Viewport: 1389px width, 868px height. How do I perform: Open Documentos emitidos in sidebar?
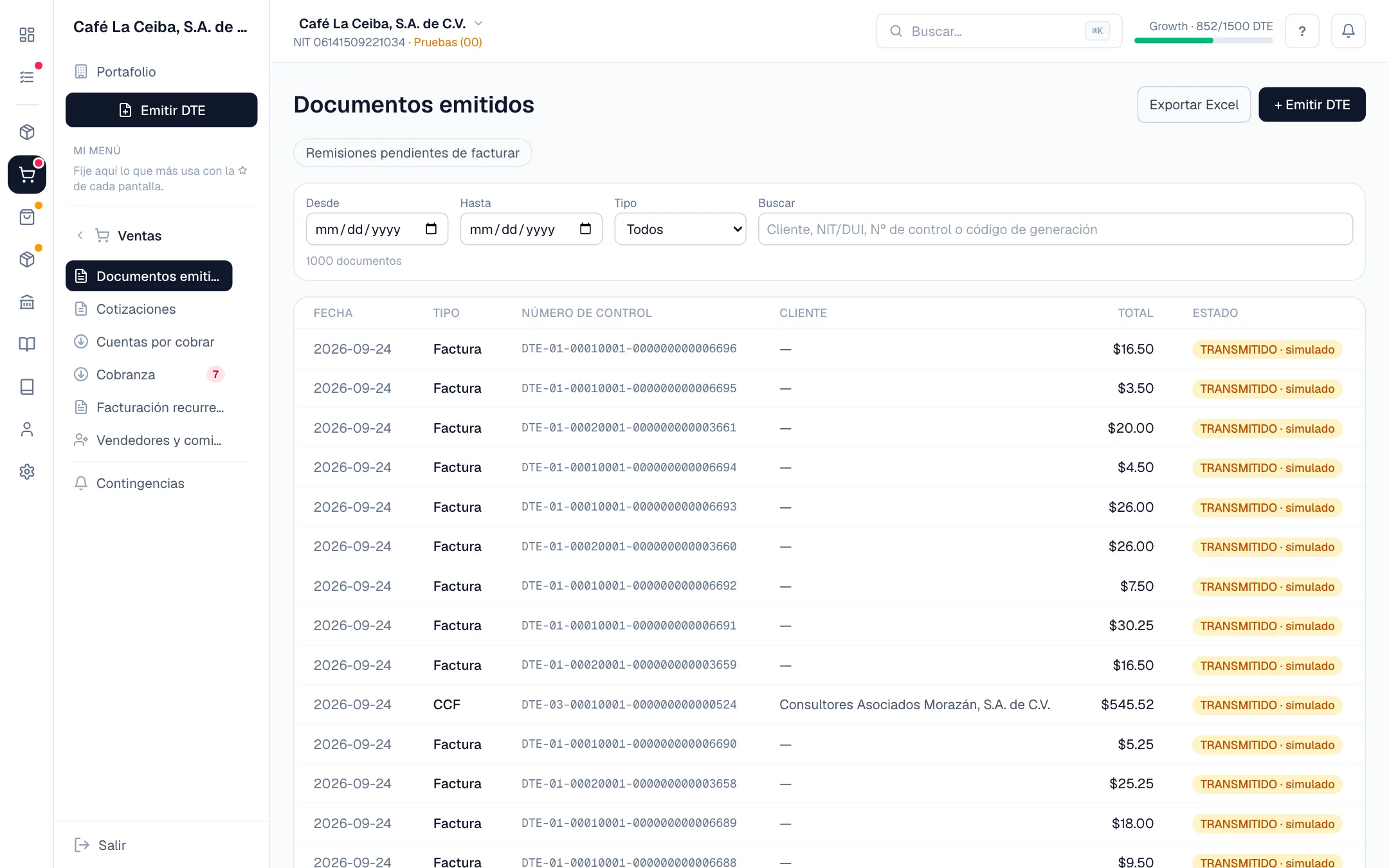(x=149, y=276)
